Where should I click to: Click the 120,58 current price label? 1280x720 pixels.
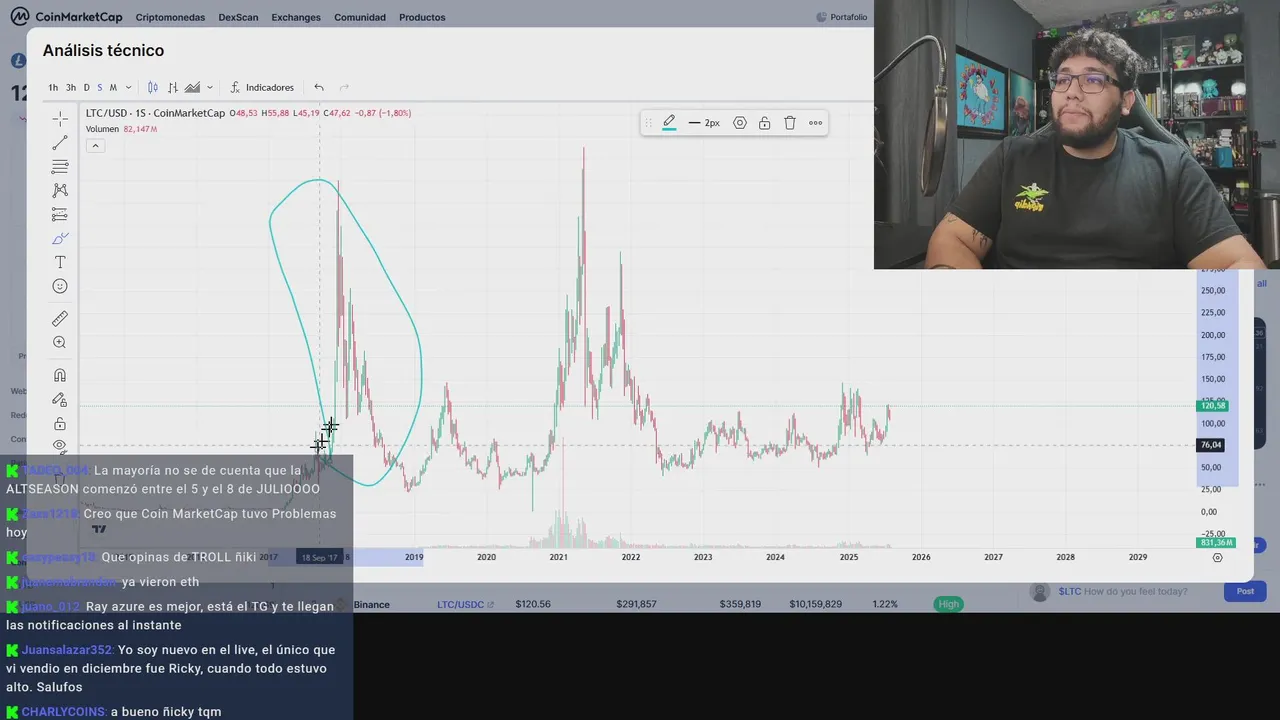(x=1213, y=405)
